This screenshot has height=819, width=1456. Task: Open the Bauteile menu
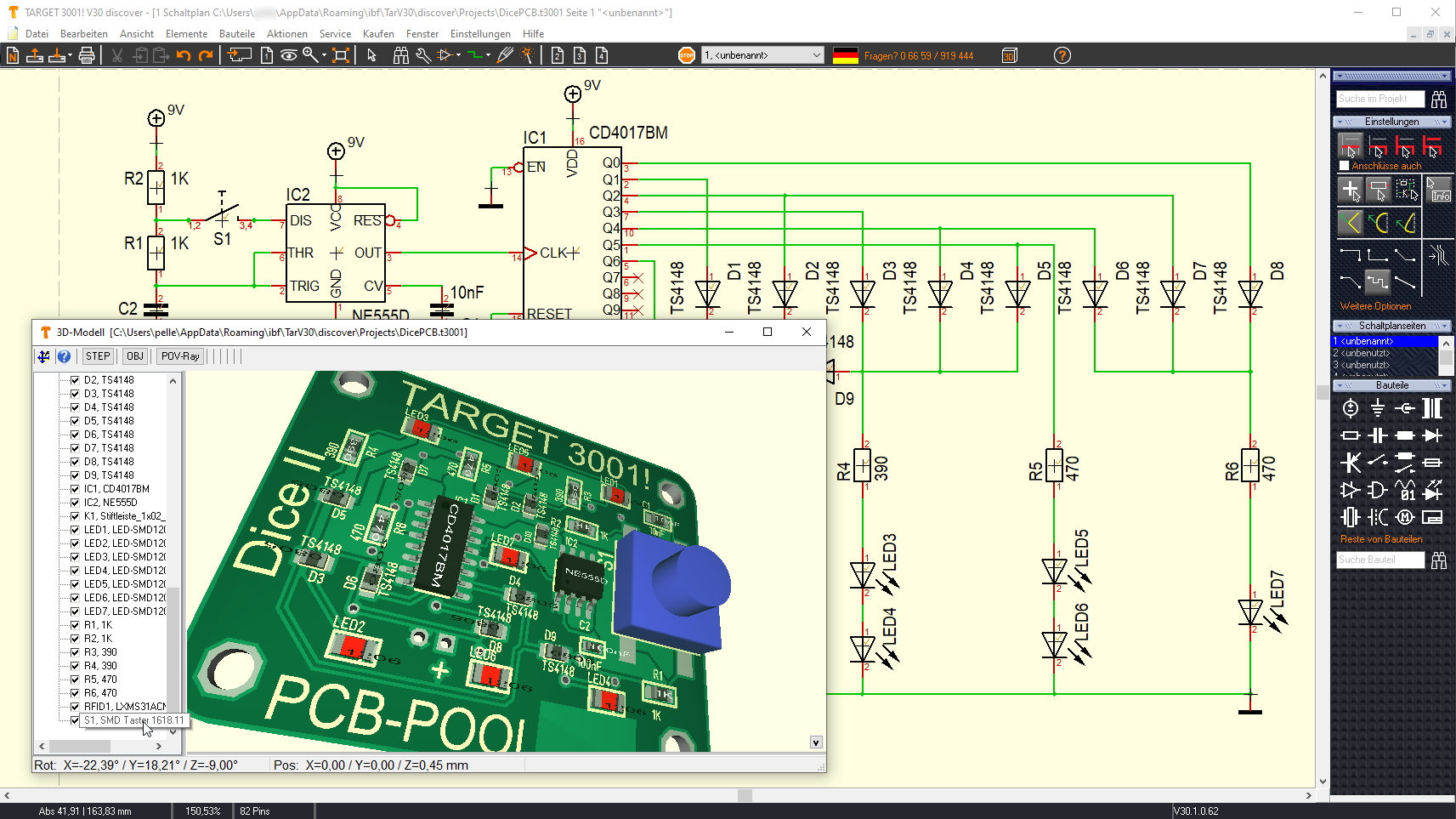click(237, 34)
